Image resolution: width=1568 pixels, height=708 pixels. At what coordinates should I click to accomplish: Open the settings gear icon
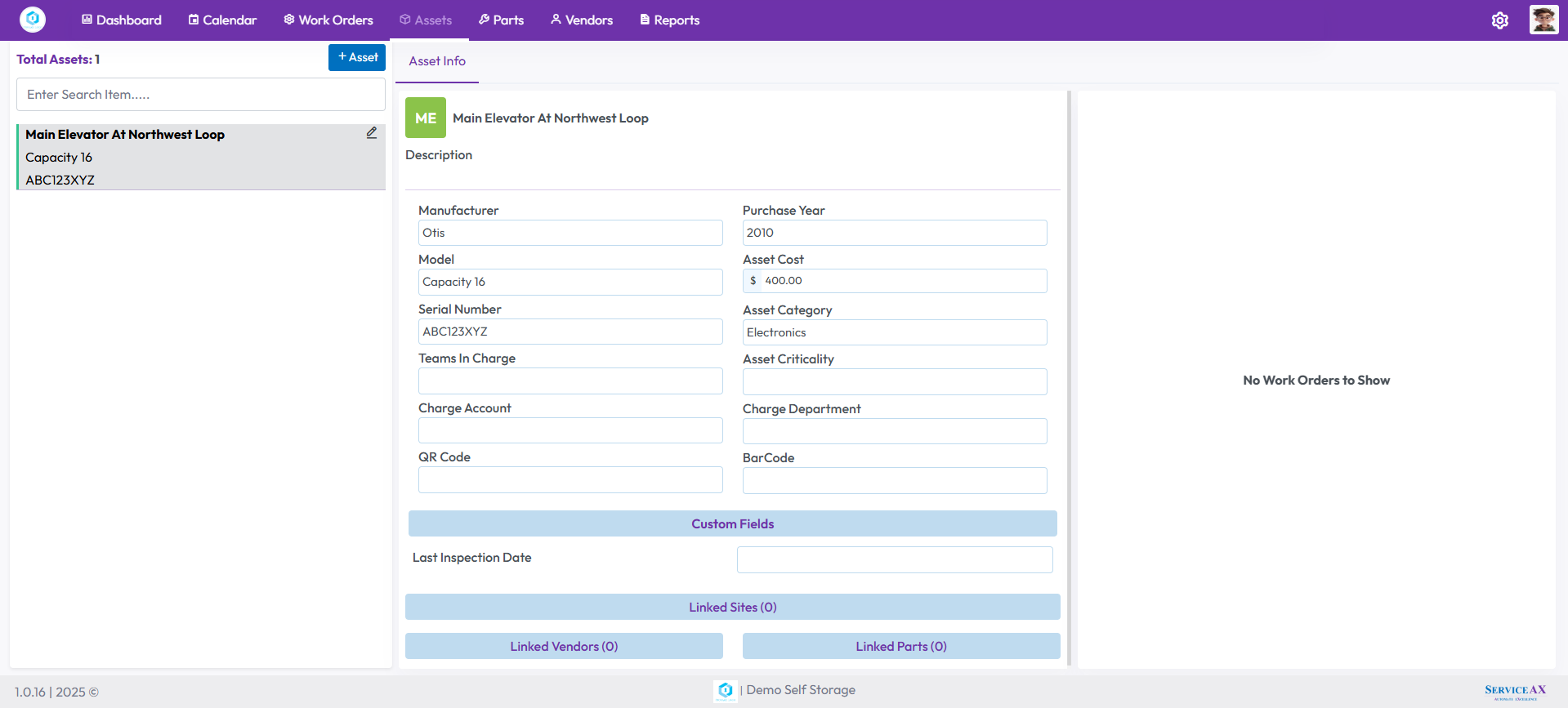pyautogui.click(x=1499, y=20)
